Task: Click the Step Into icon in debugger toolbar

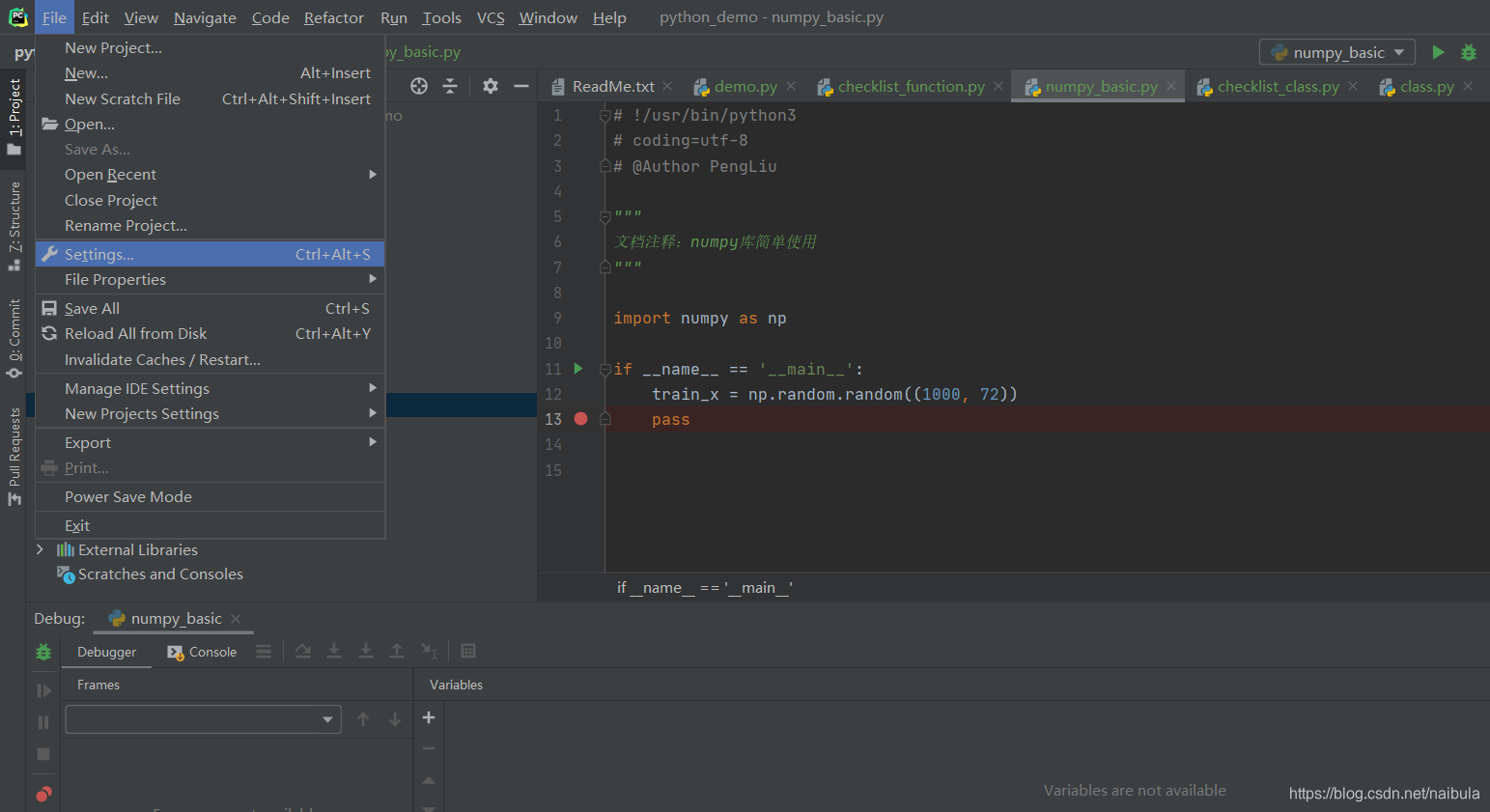Action: click(x=334, y=651)
